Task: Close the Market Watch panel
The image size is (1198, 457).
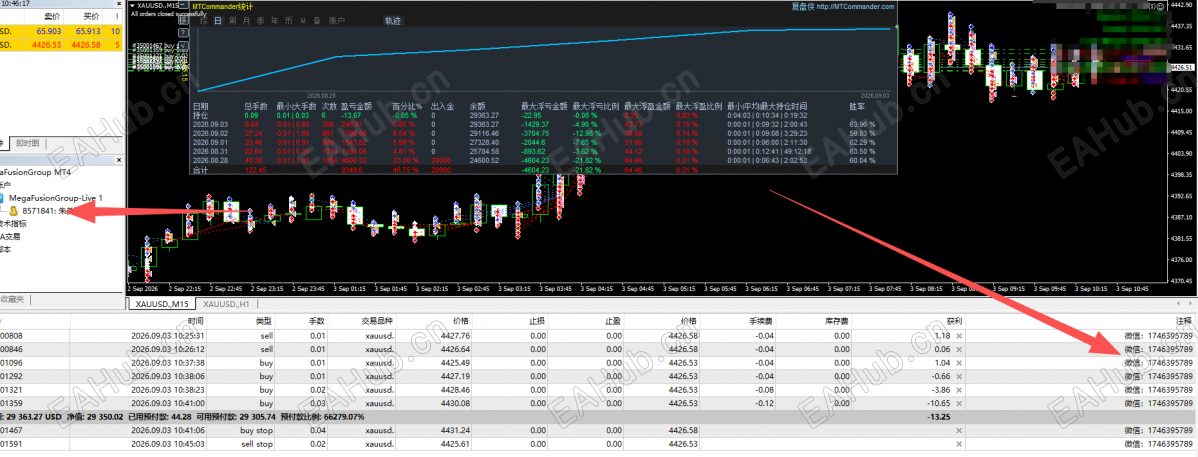Action: (118, 4)
